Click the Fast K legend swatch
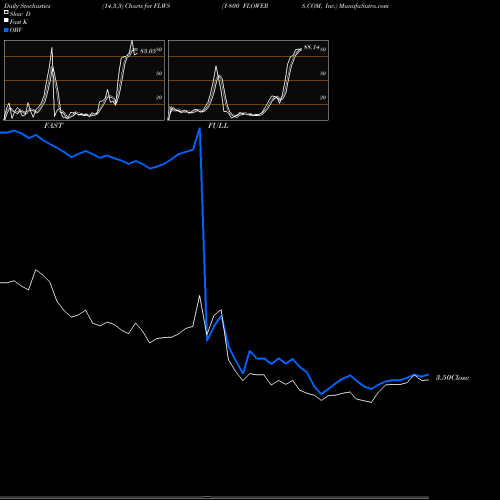Image resolution: width=500 pixels, height=500 pixels. [x=6, y=20]
